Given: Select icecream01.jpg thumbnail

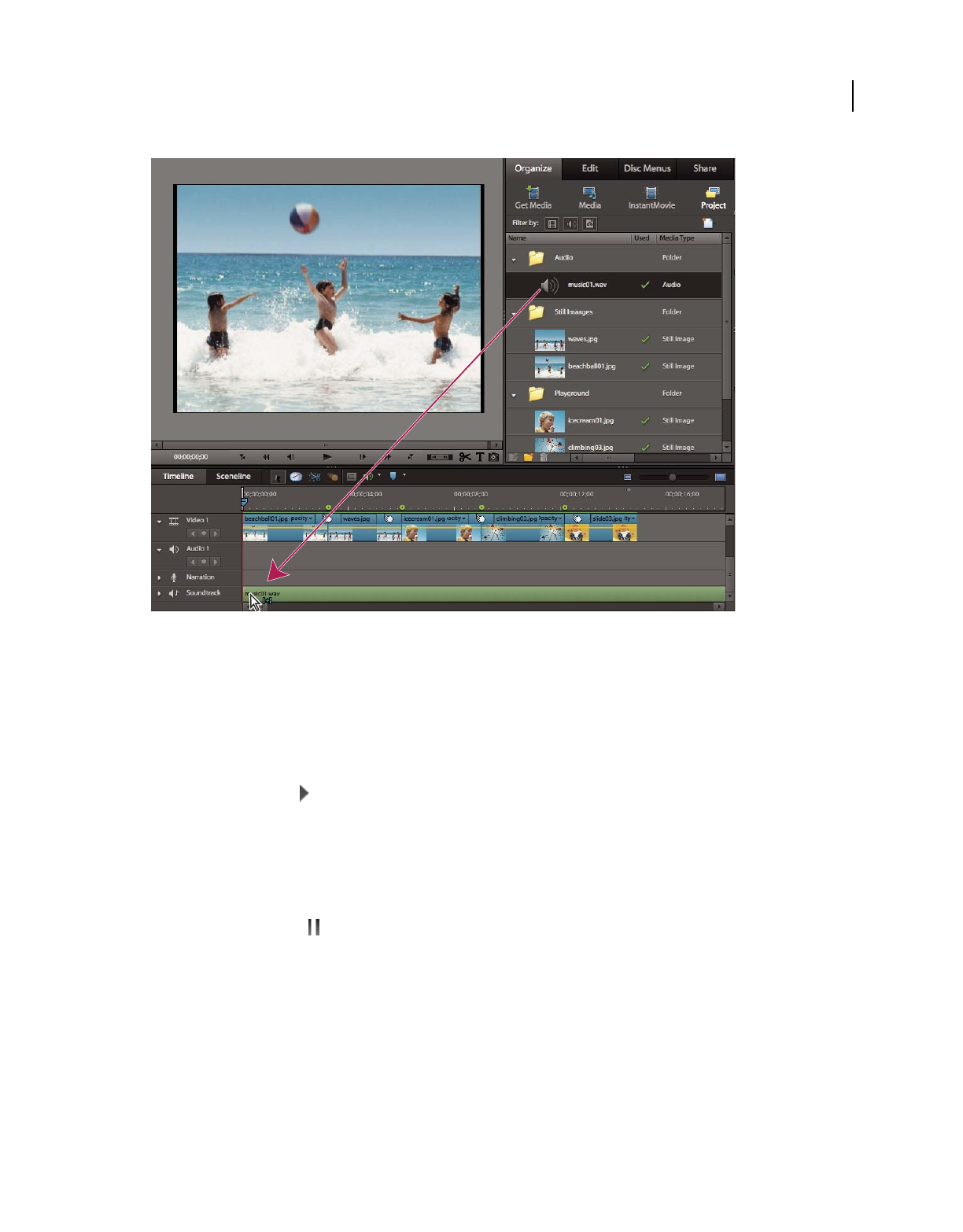Looking at the screenshot, I should pos(549,421).
